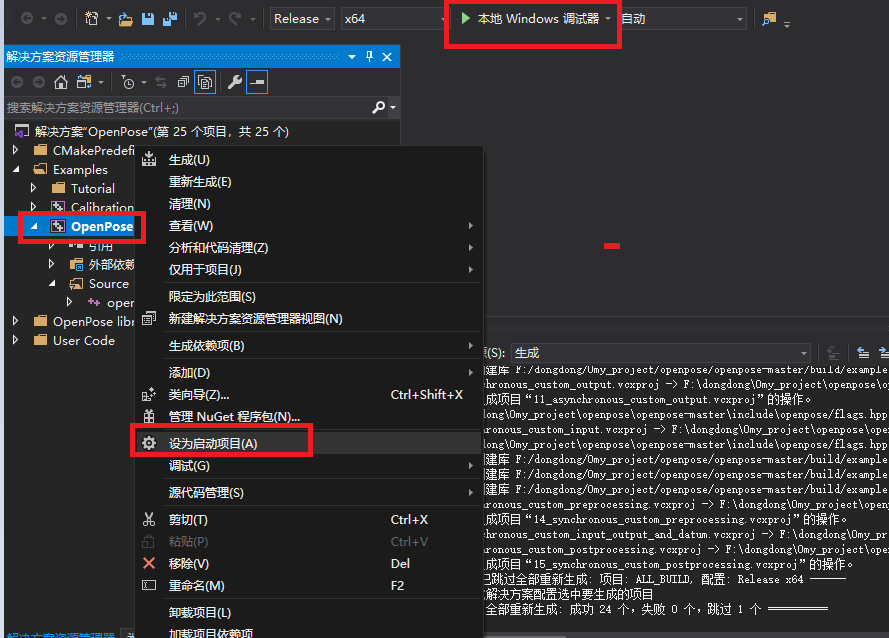The width and height of the screenshot is (889, 638).
Task: Click the navigate backward arrow in the main toolbar
Action: pyautogui.click(x=27, y=19)
